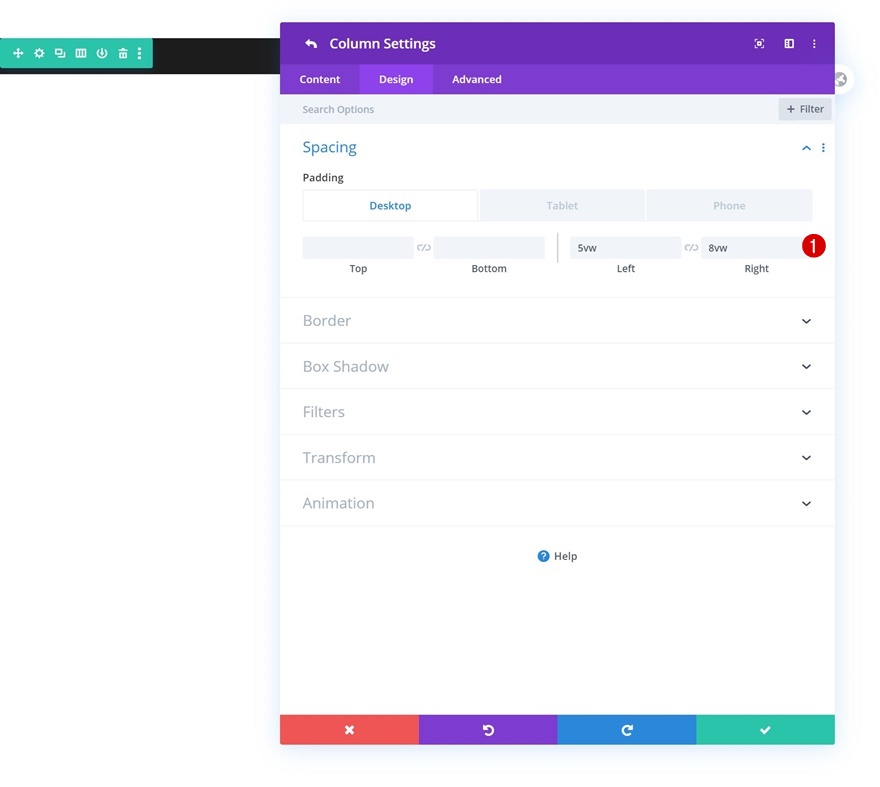Screen dimensions: 880x787
Task: Expand the modal to fullscreen
Action: click(759, 44)
